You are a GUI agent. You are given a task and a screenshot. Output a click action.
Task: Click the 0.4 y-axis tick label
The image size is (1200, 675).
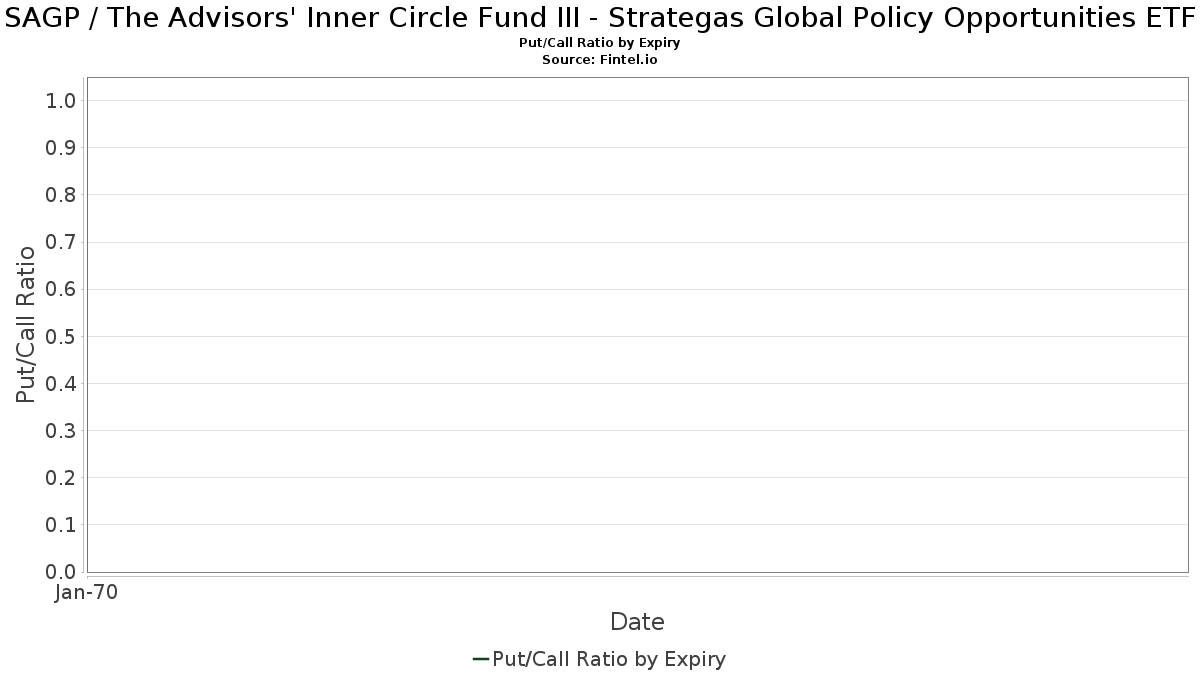pyautogui.click(x=62, y=383)
